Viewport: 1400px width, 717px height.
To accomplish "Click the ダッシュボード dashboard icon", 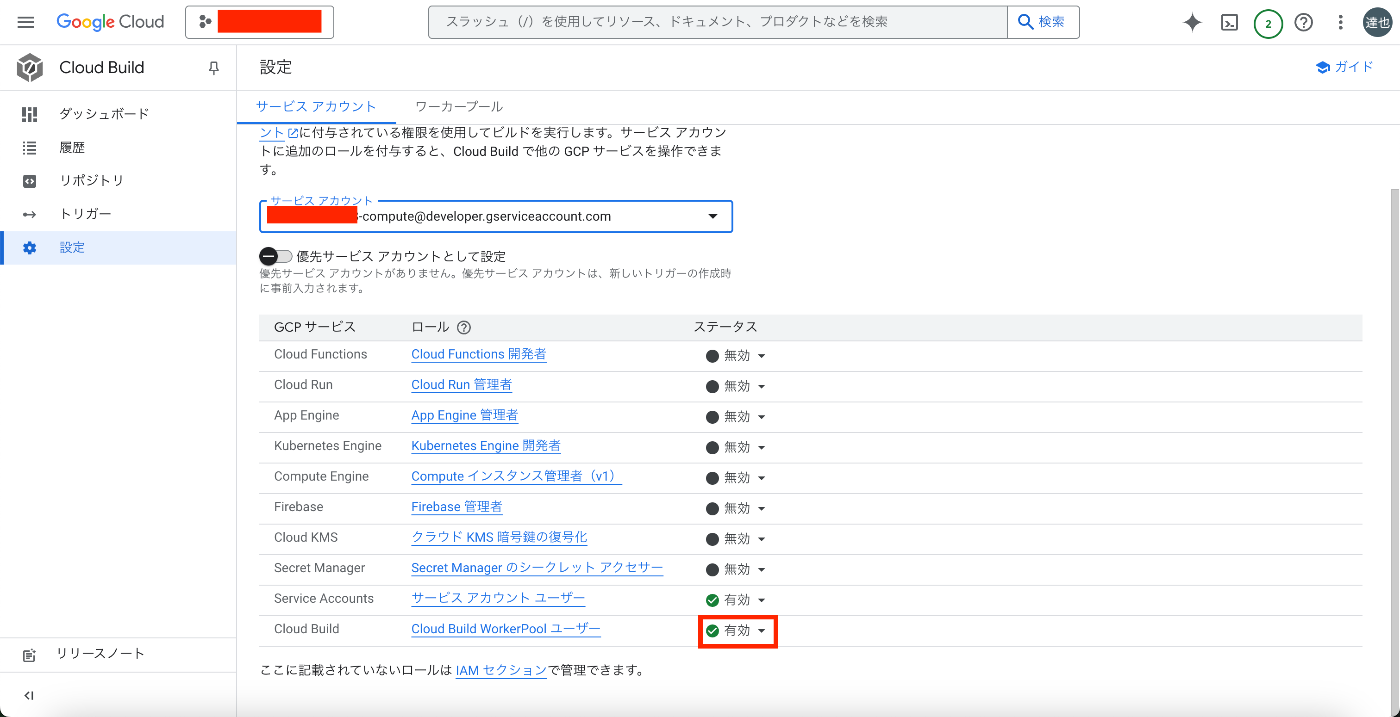I will (29, 114).
